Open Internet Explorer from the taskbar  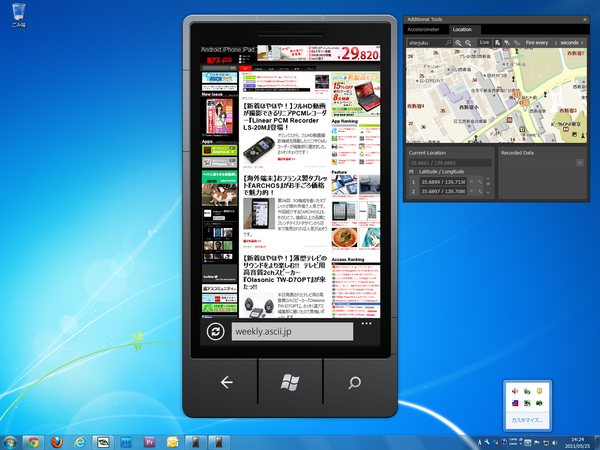coord(80,442)
